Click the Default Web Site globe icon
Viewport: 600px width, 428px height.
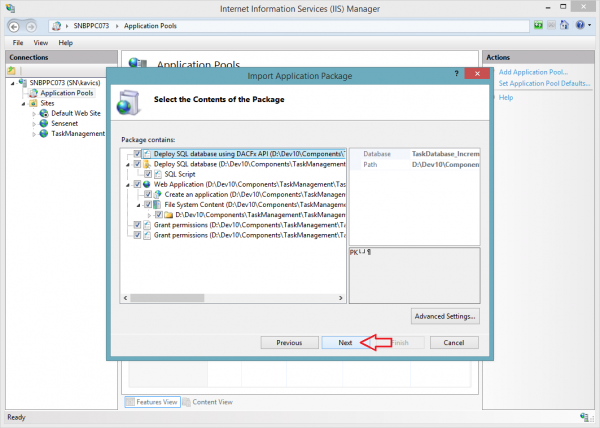click(x=44, y=113)
